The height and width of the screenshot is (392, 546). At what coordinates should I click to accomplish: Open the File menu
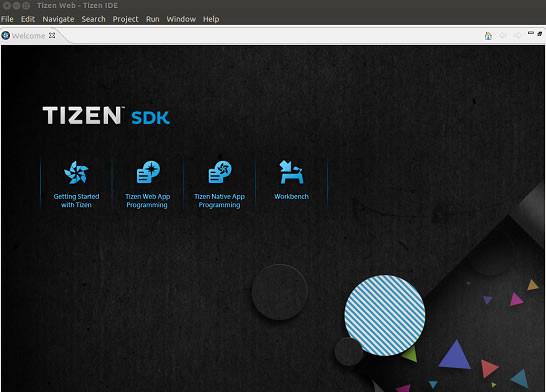[x=7, y=19]
